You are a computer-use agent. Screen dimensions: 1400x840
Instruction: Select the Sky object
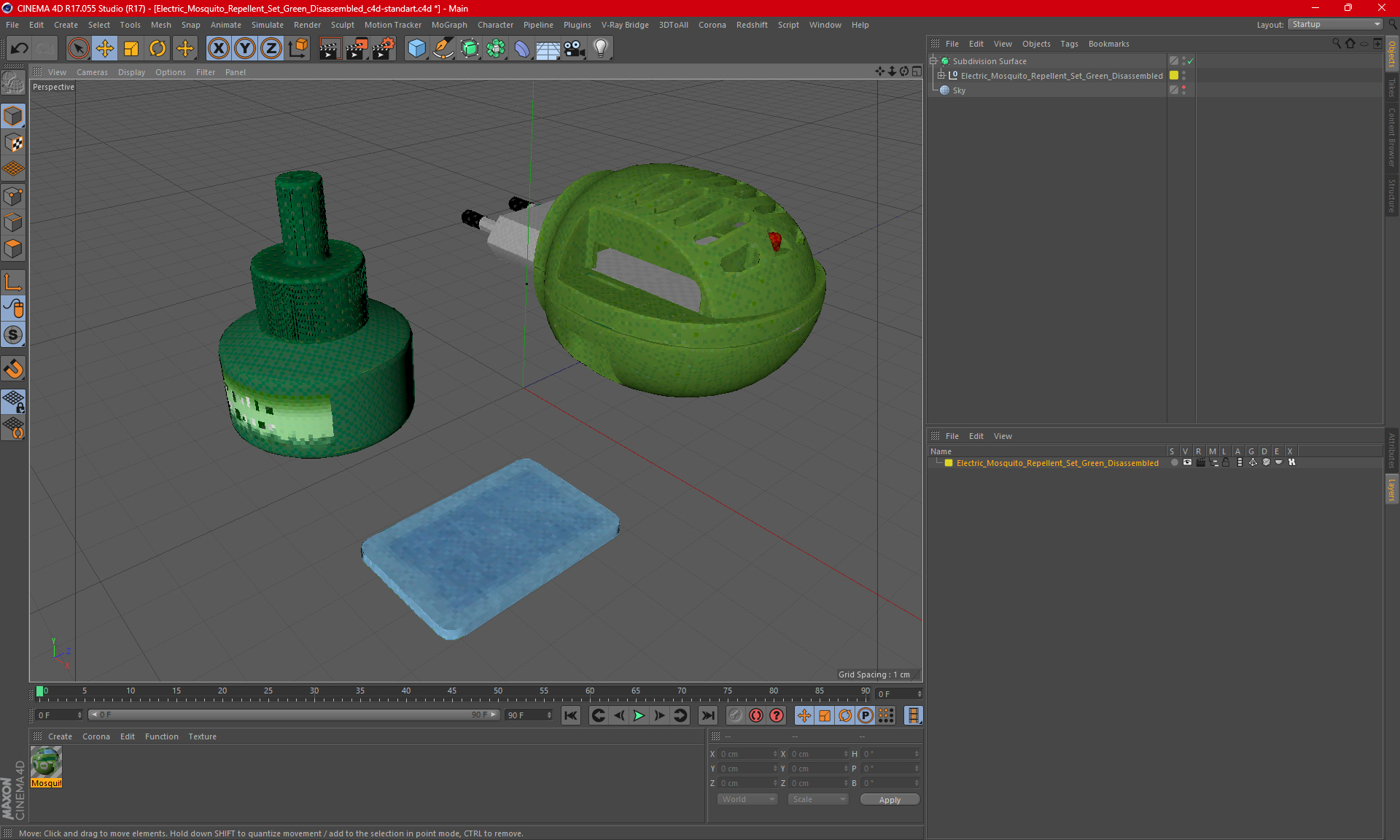959,90
